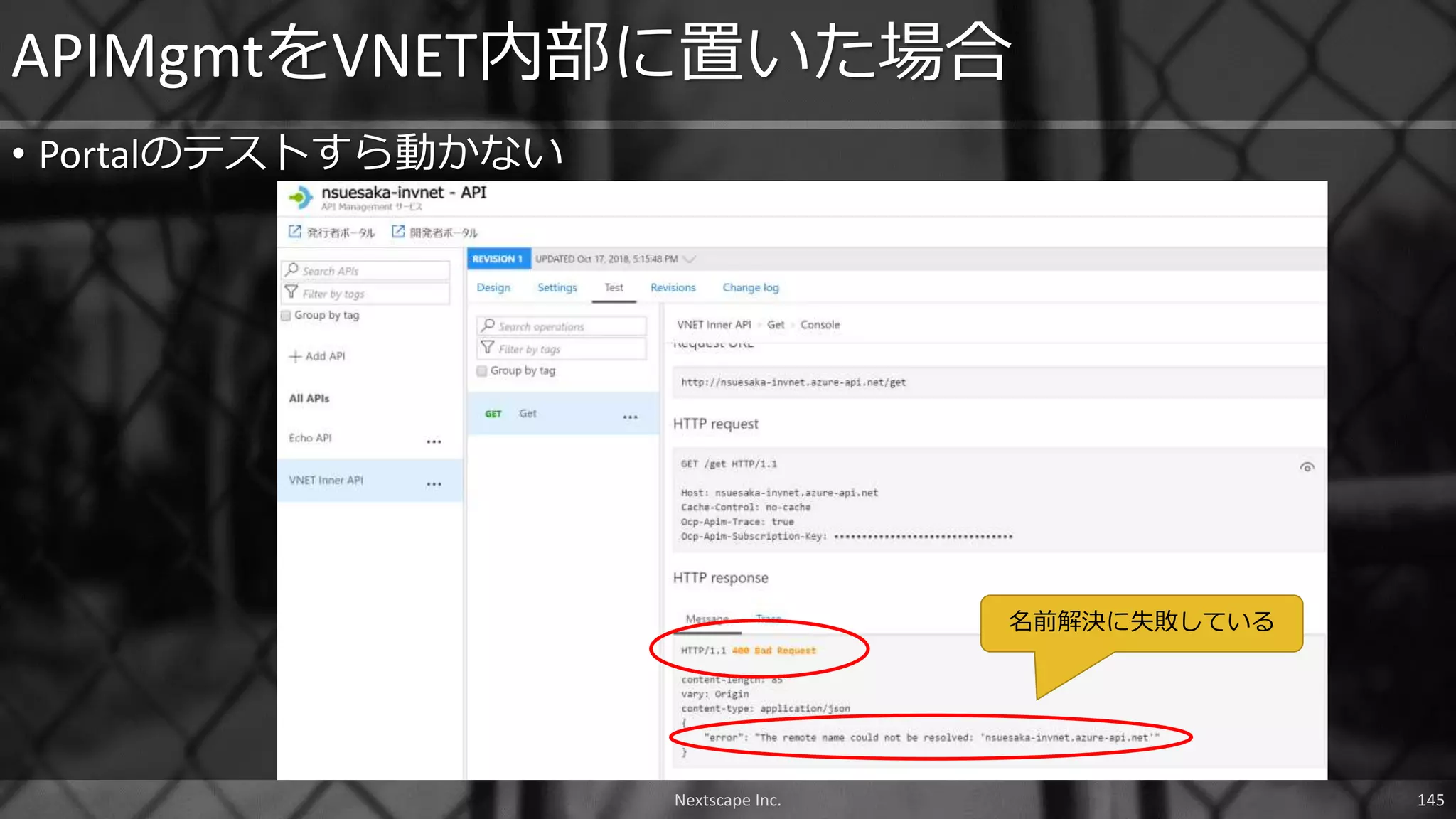Check Group by tag in the operations panel

(482, 370)
